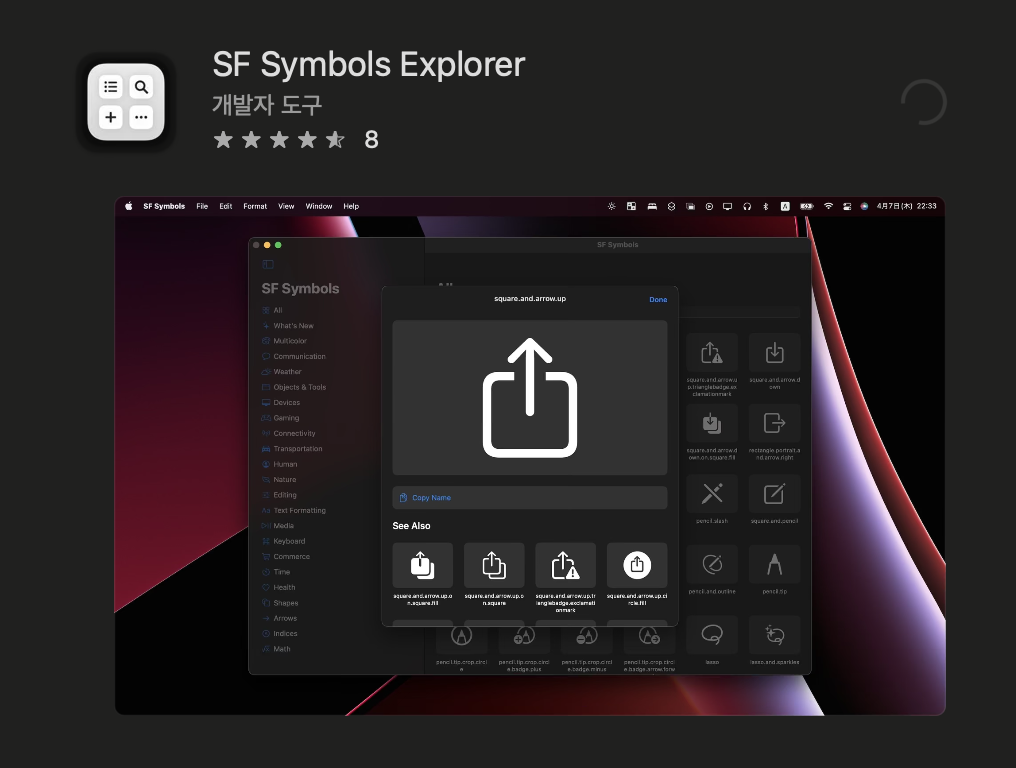This screenshot has height=768, width=1016.
Task: Select the Keyboard category
Action: (x=283, y=541)
